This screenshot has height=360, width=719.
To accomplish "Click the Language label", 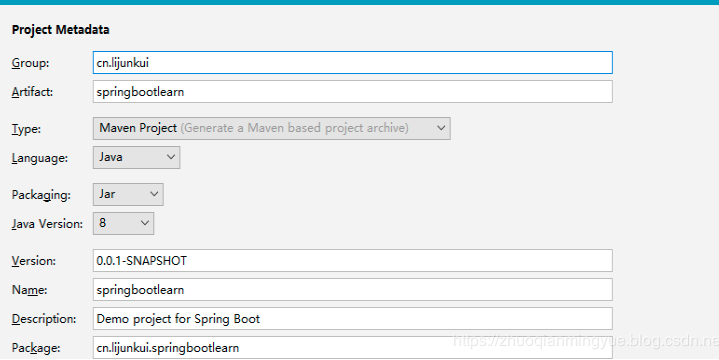I will click(39, 158).
